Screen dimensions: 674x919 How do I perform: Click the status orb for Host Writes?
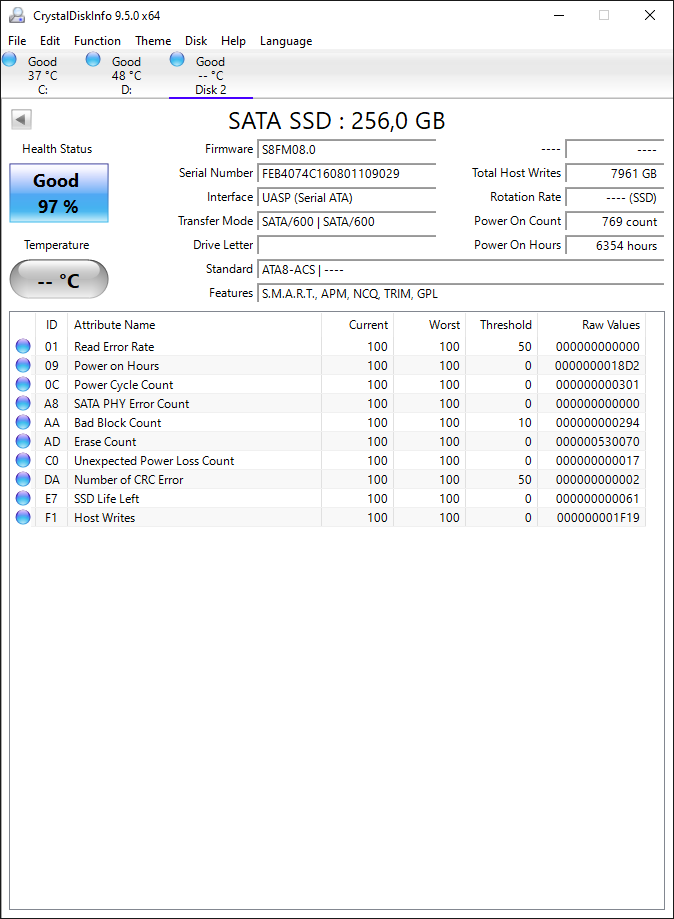tap(23, 517)
